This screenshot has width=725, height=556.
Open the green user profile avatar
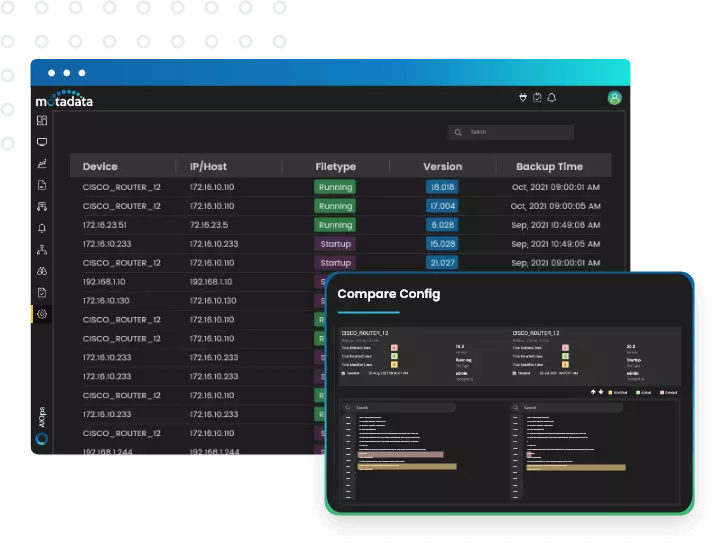pyautogui.click(x=614, y=98)
